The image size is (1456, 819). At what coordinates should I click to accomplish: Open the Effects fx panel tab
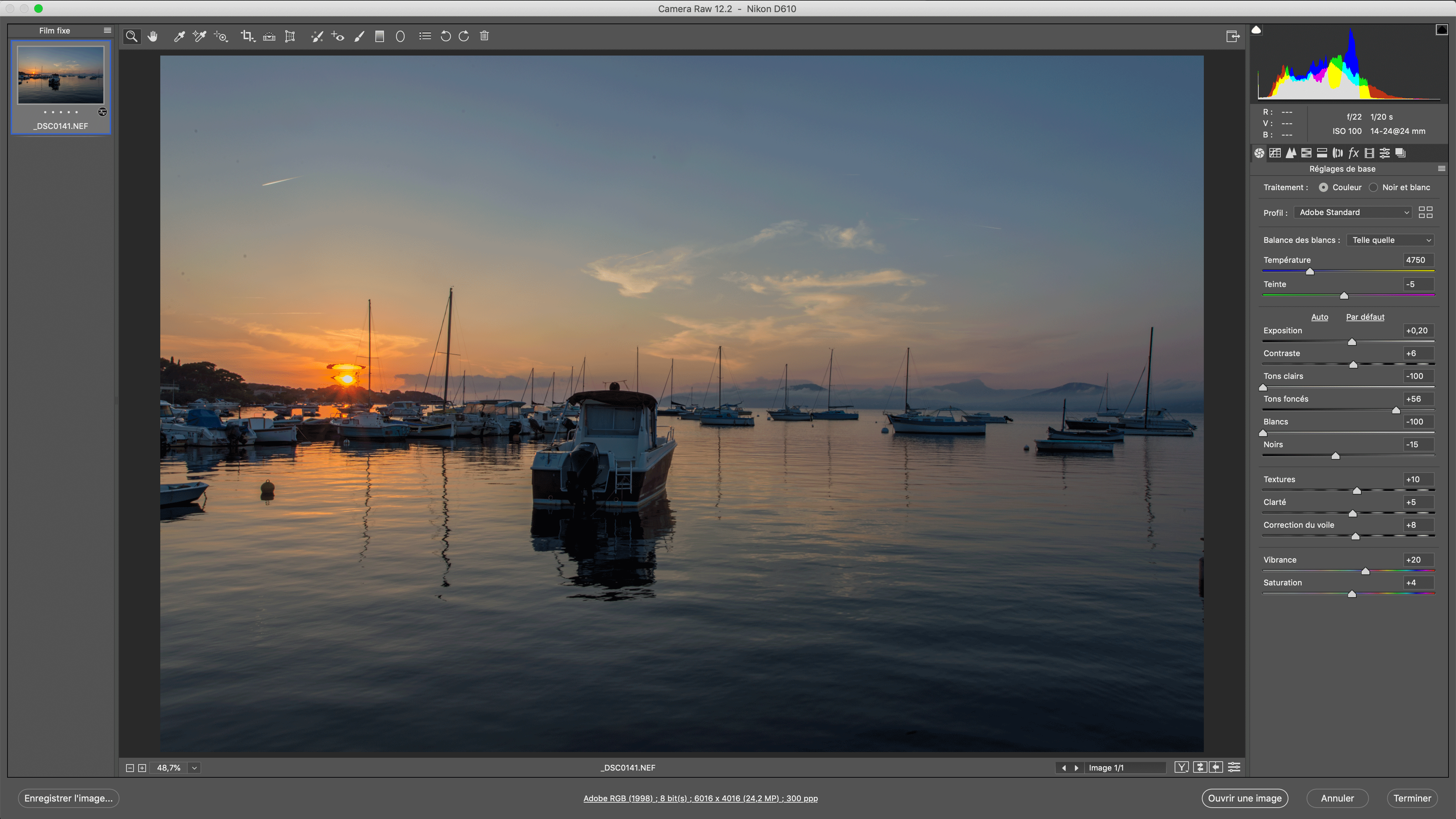tap(1354, 153)
